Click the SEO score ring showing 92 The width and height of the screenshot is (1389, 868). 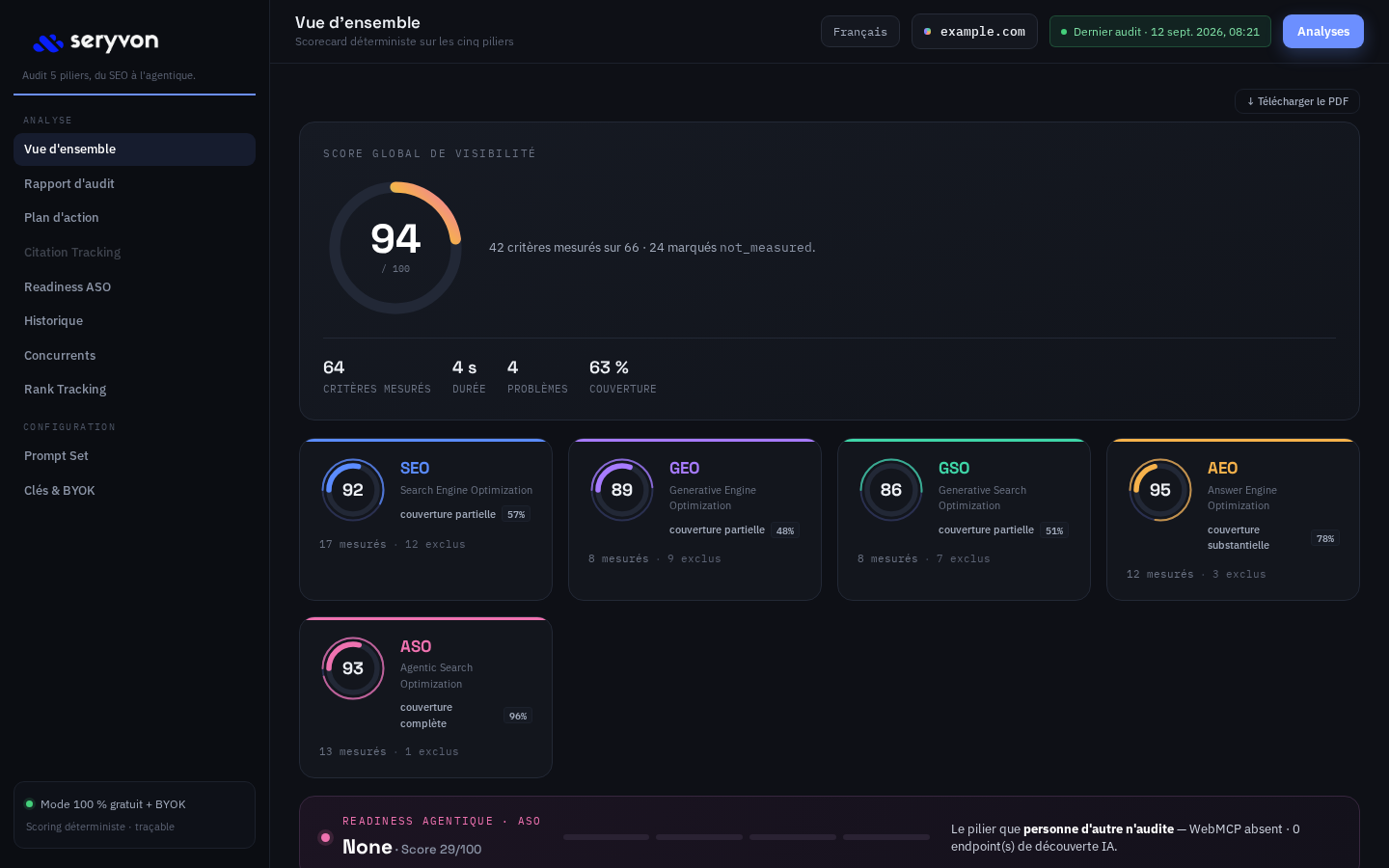[353, 490]
